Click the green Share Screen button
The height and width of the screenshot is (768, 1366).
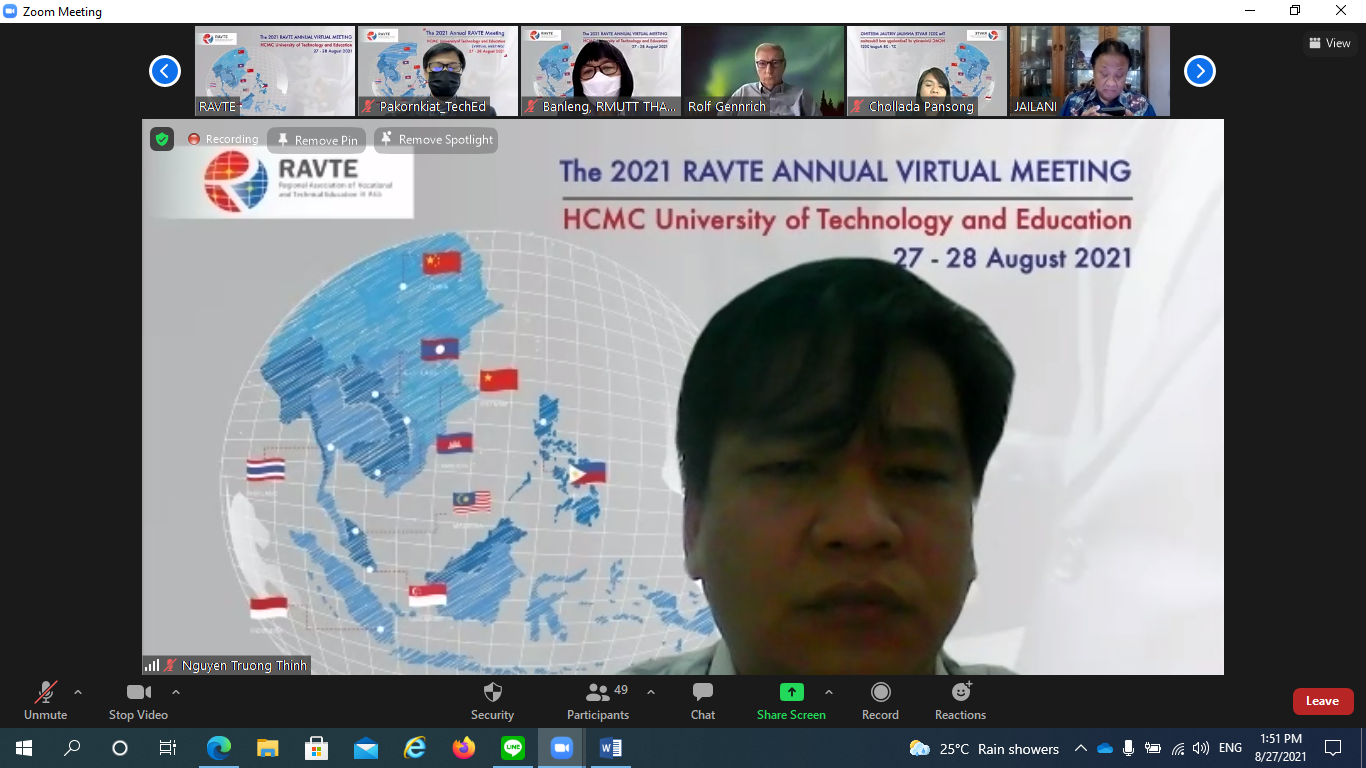pyautogui.click(x=791, y=701)
